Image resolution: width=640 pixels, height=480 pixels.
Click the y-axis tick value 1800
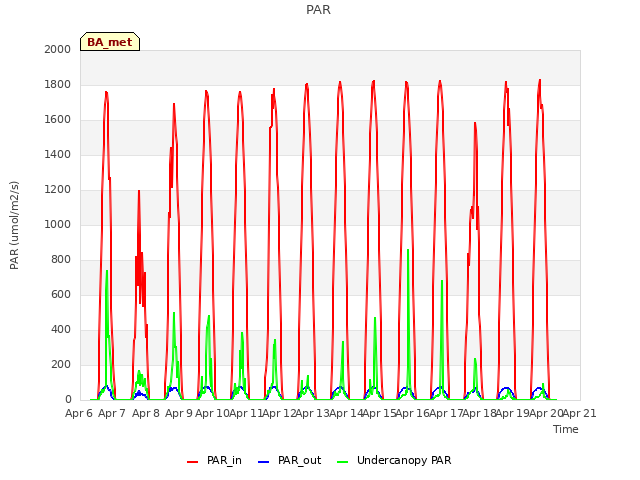(58, 84)
